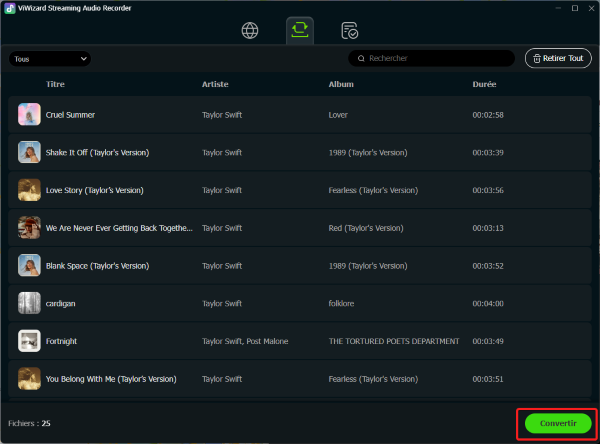
Task: Click THE TORTURED POETS DEPARTMENT album cell
Action: pyautogui.click(x=394, y=341)
